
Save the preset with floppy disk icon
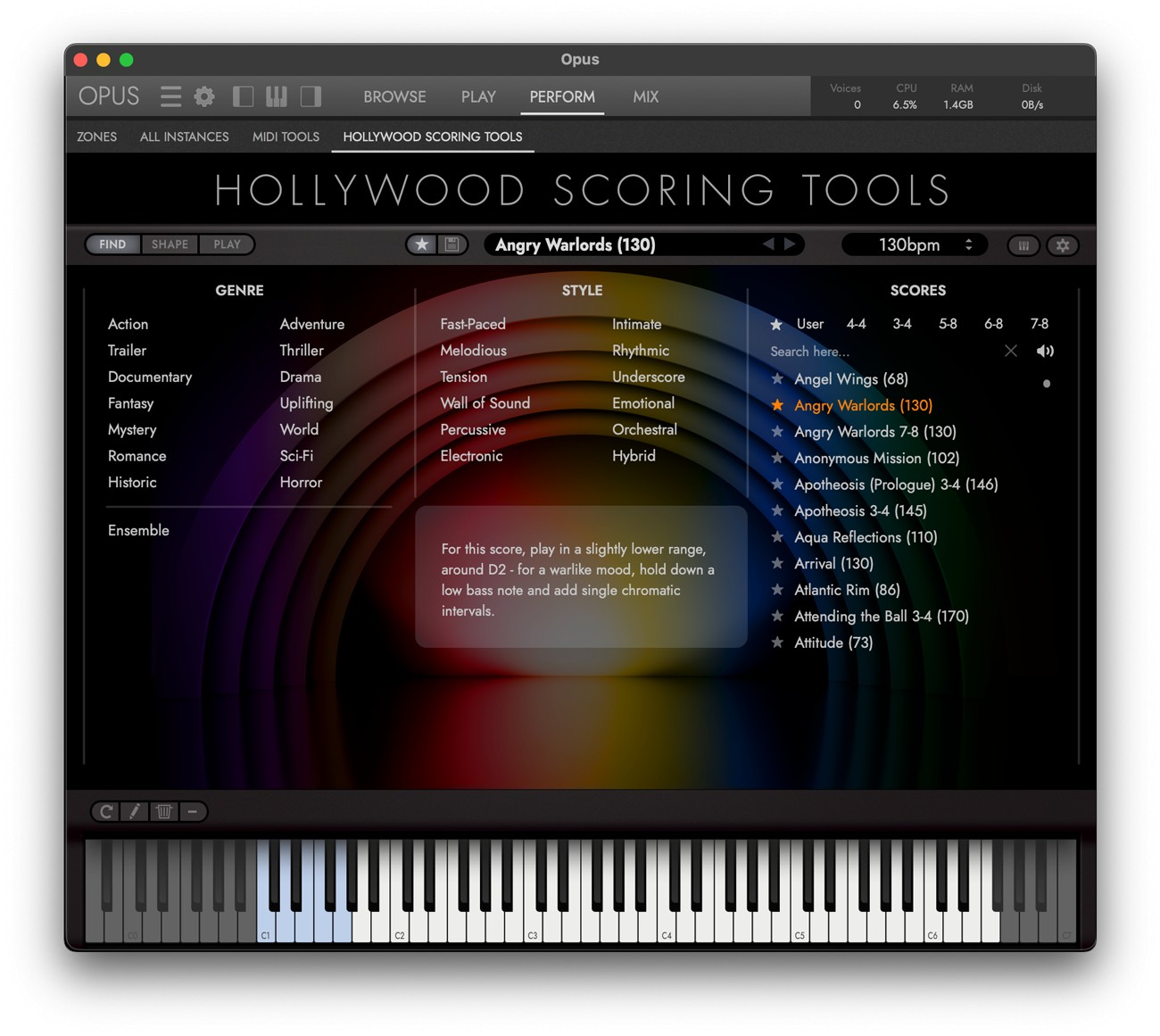(x=452, y=244)
